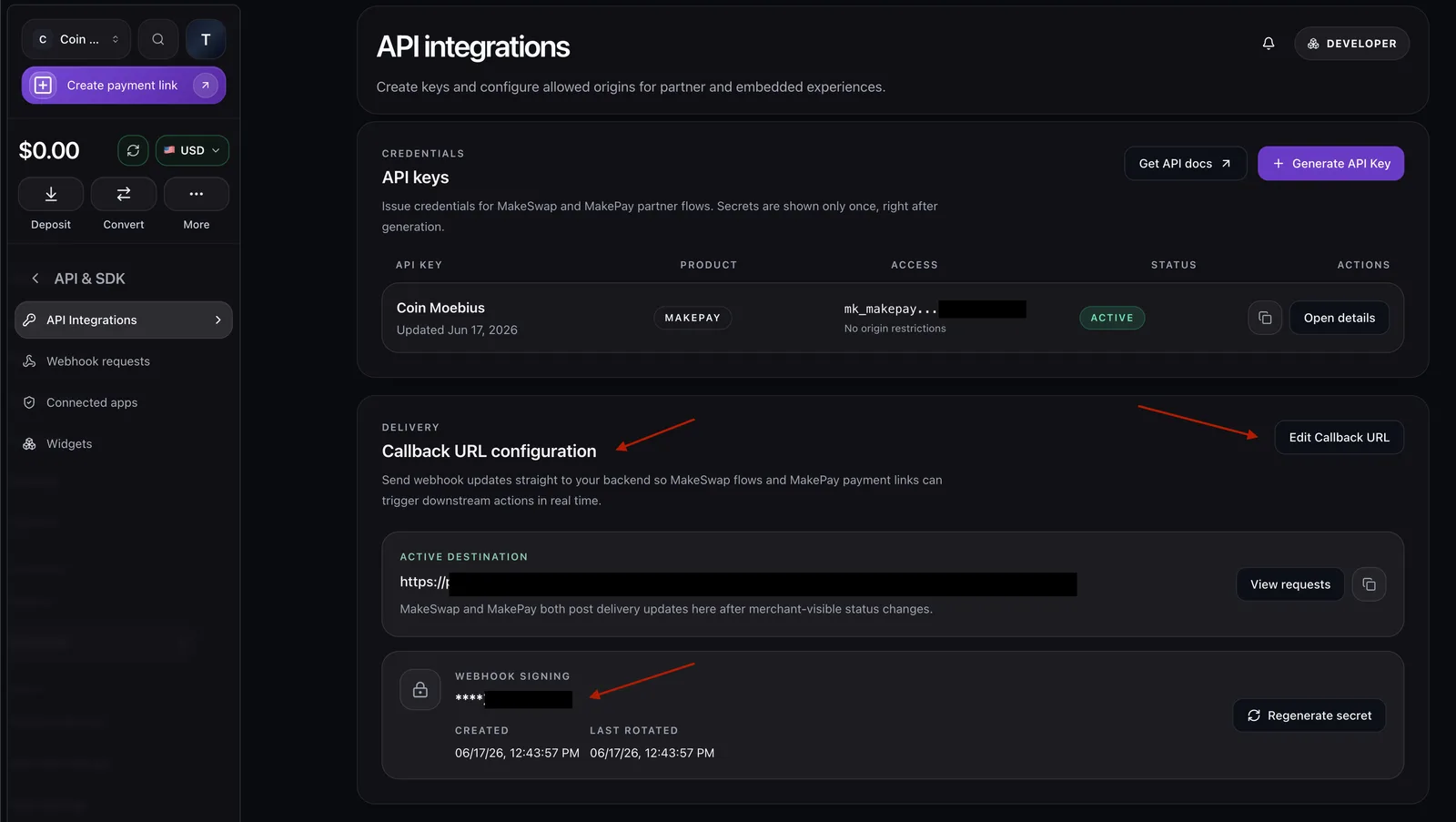Click the notification bell icon
The width and height of the screenshot is (1456, 822).
[1269, 43]
